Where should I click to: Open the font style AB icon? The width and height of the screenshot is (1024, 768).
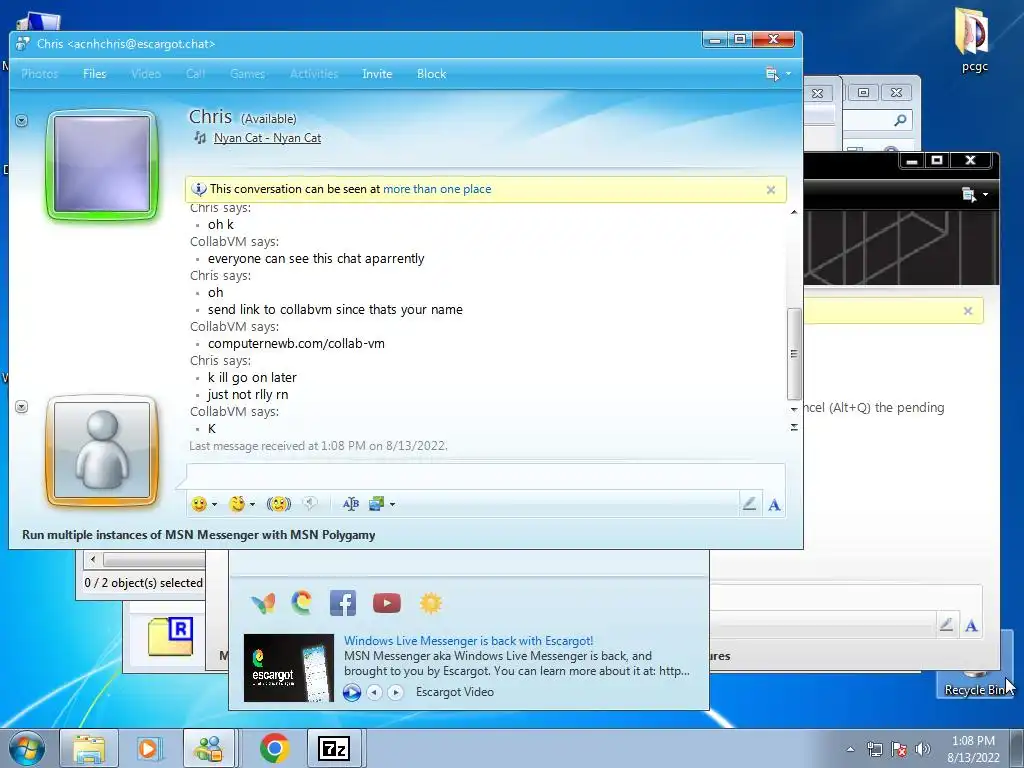pos(351,504)
